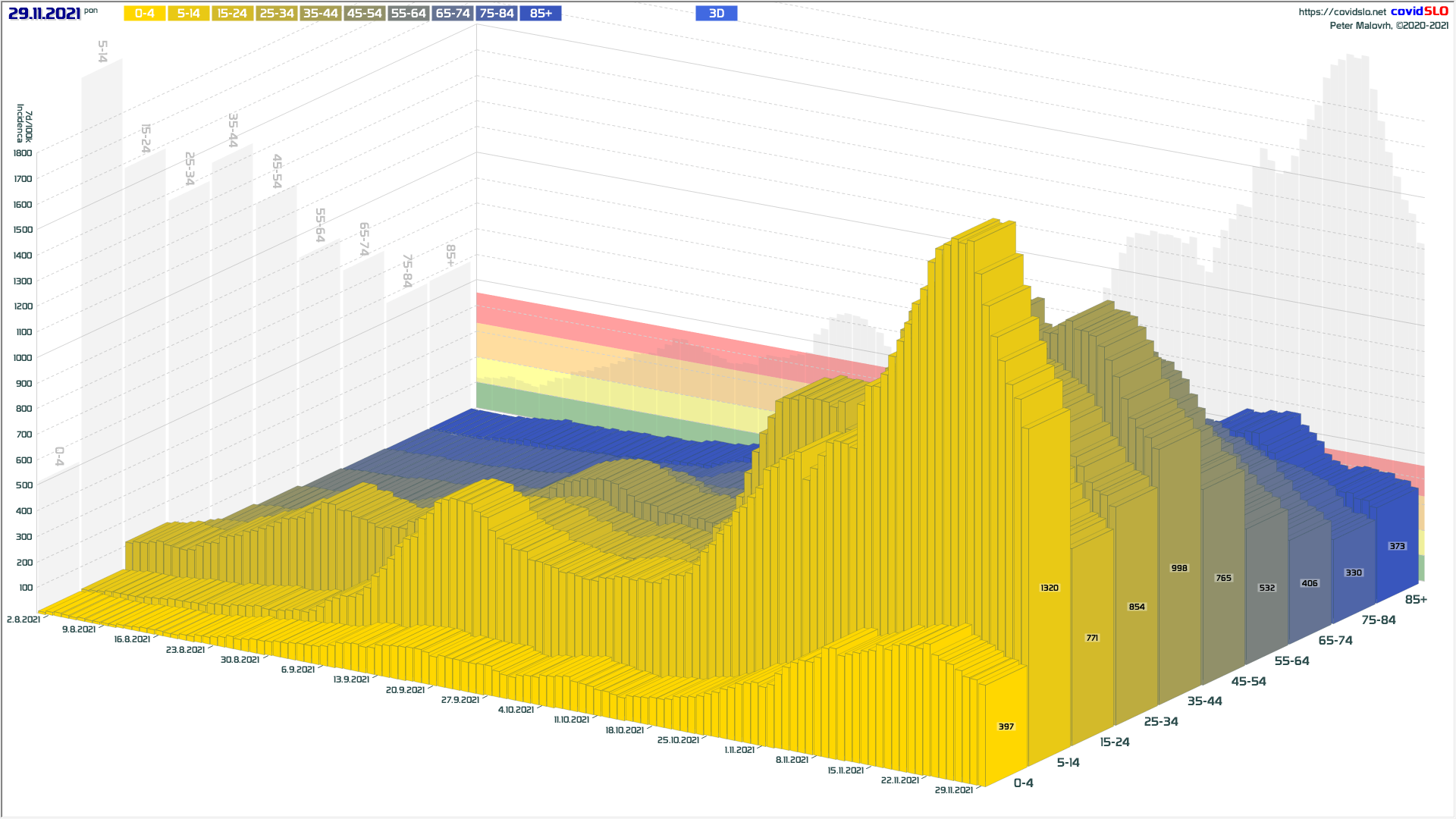This screenshot has height=819, width=1456.
Task: Toggle the 35-44 age group legend
Action: [x=320, y=14]
